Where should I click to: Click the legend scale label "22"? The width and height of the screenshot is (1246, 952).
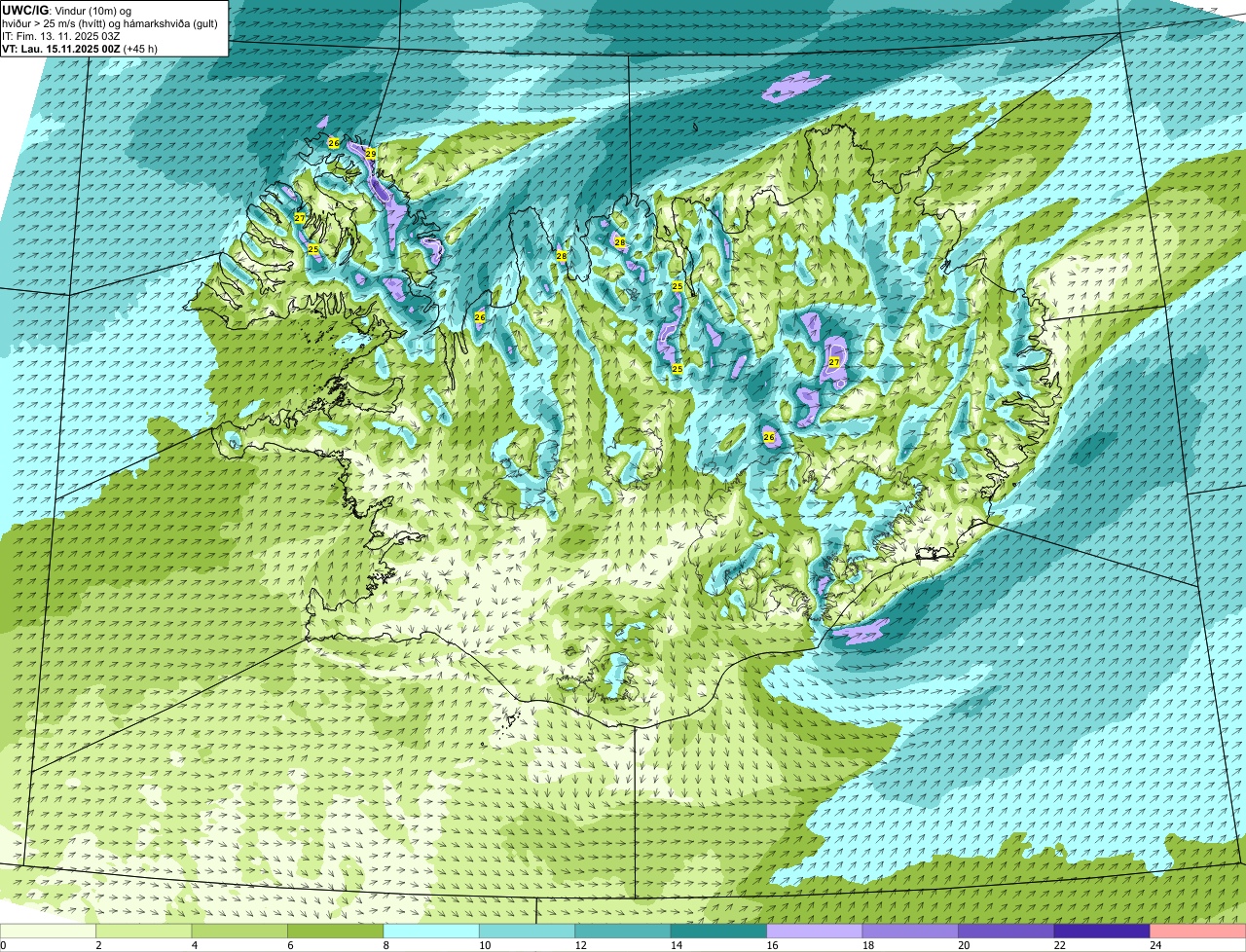(1059, 944)
